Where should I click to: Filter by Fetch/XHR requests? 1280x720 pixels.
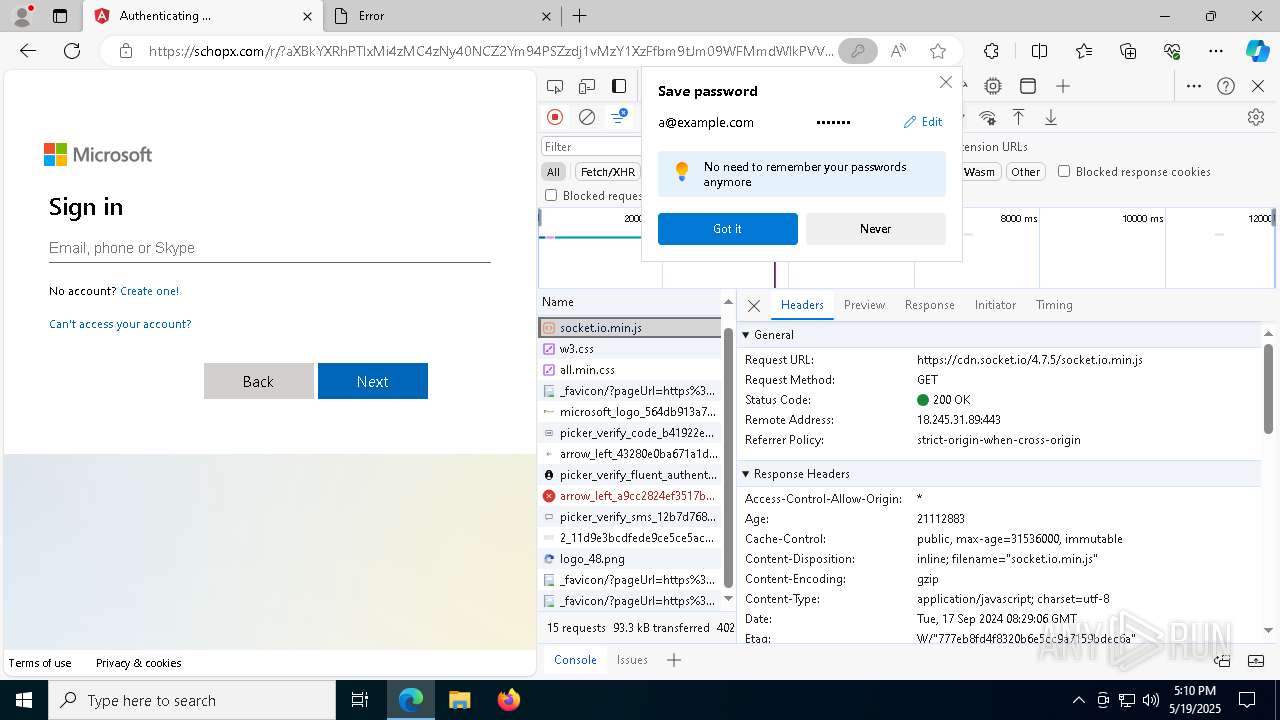pyautogui.click(x=608, y=172)
